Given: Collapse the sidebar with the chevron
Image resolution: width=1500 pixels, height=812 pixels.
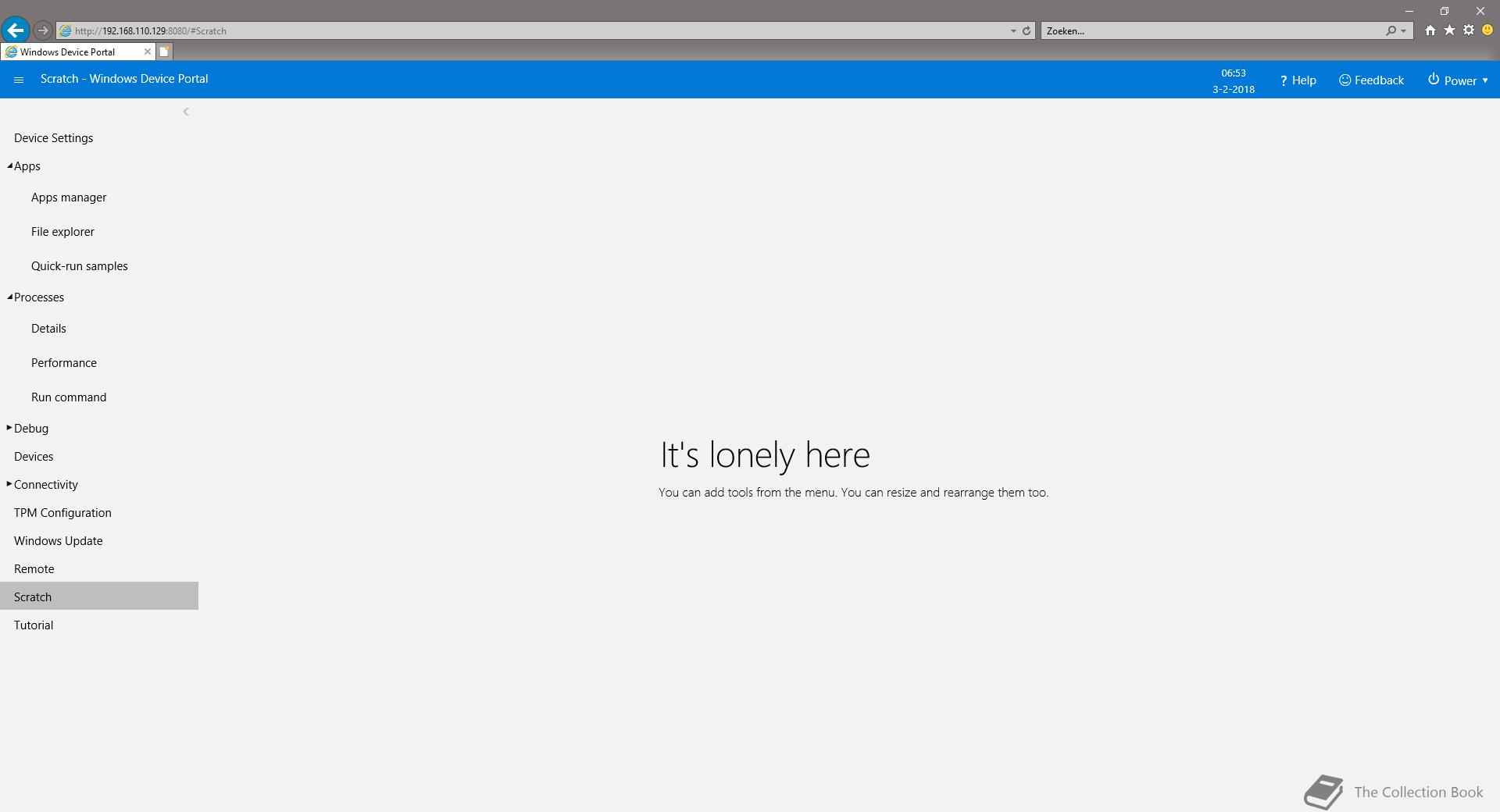Looking at the screenshot, I should pos(186,112).
